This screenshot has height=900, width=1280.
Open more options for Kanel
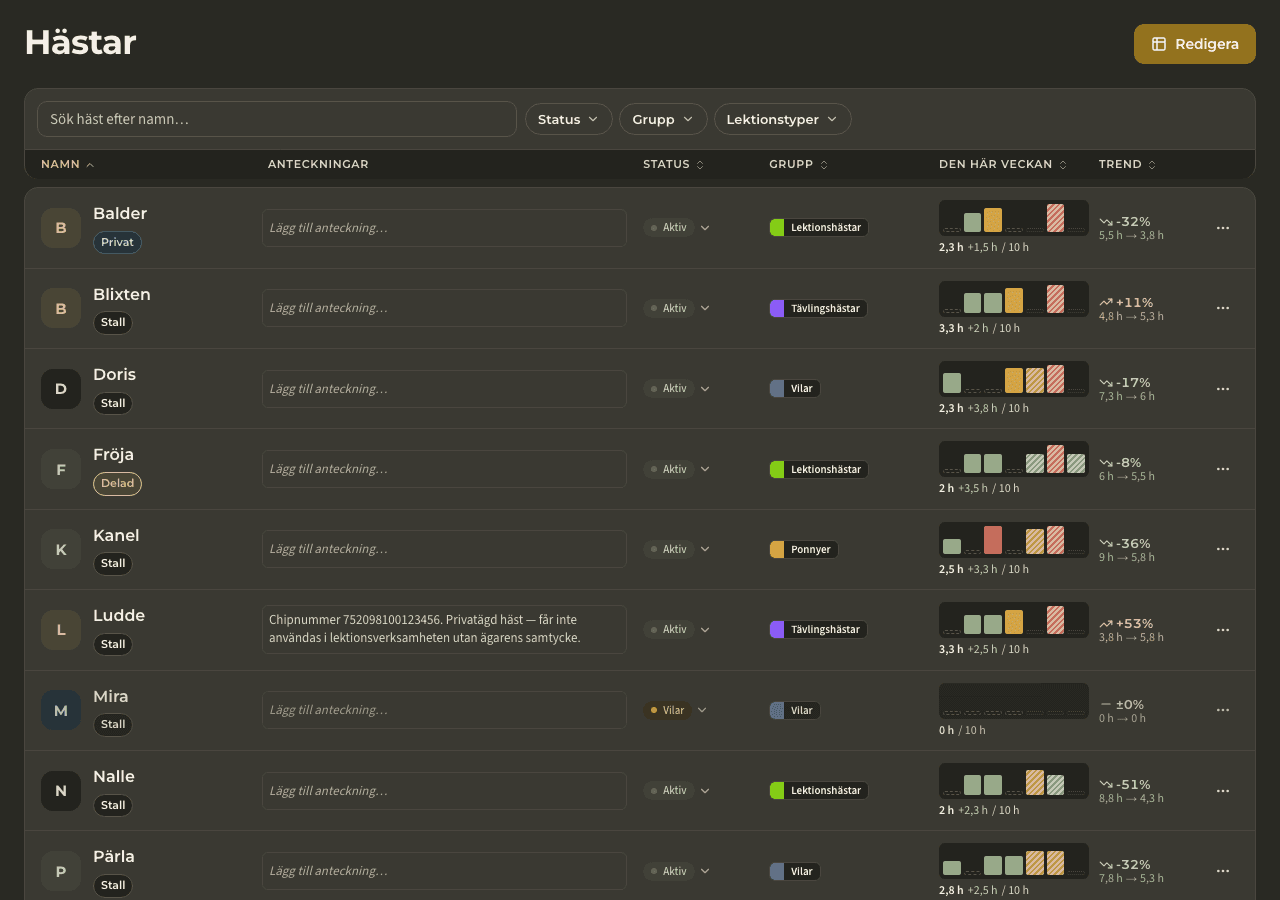pos(1222,549)
